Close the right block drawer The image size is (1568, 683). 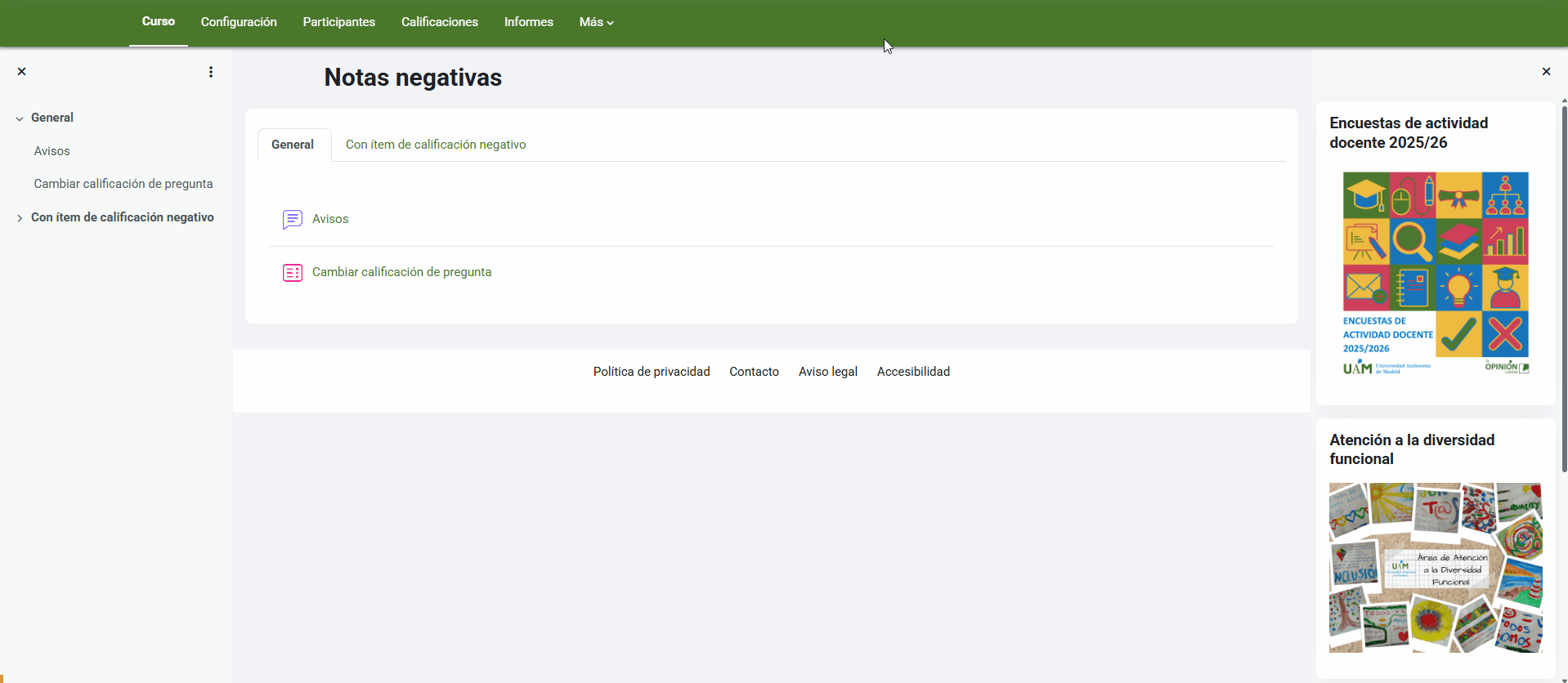[1546, 72]
